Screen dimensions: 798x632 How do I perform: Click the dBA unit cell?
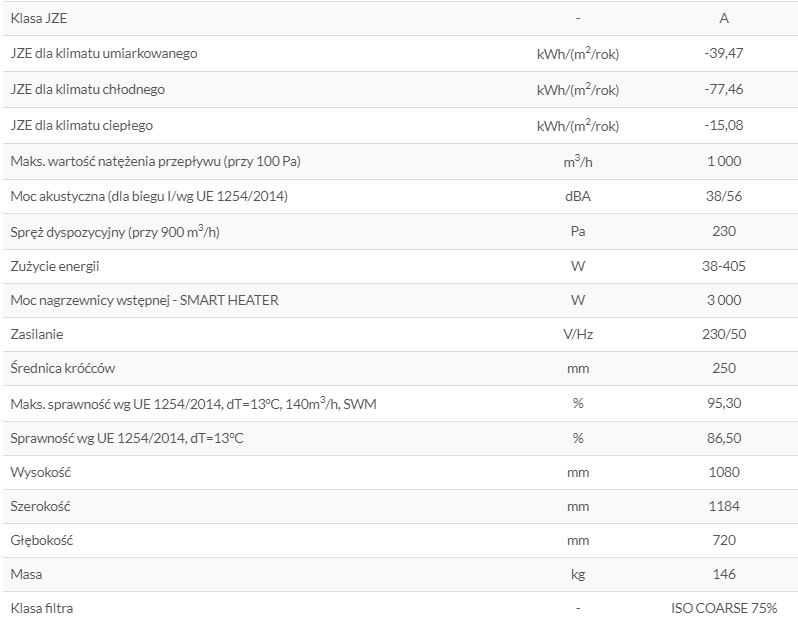[x=578, y=196]
